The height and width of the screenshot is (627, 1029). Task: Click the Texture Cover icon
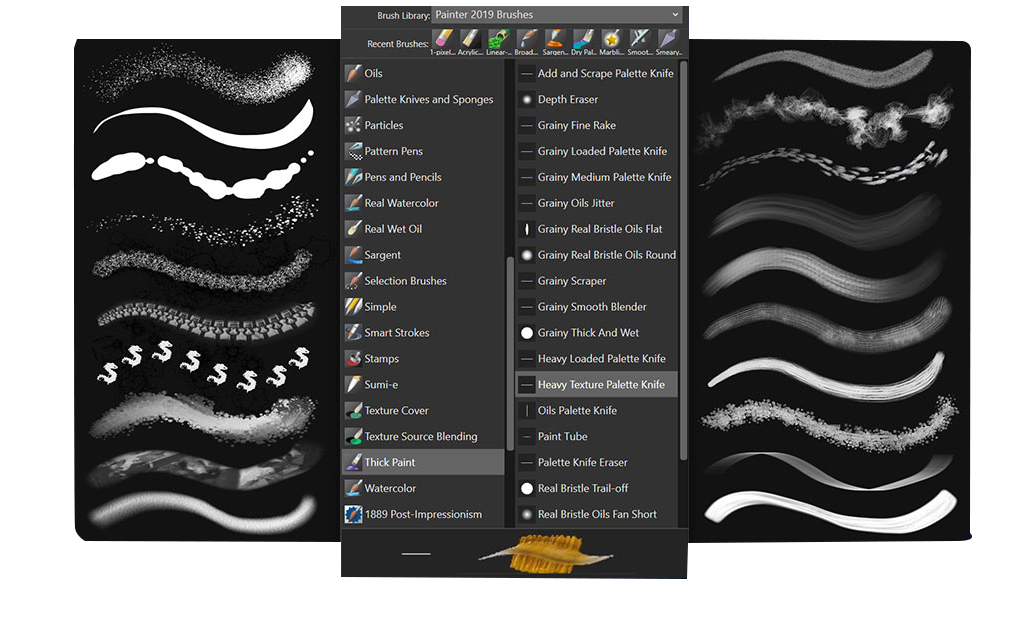click(353, 410)
